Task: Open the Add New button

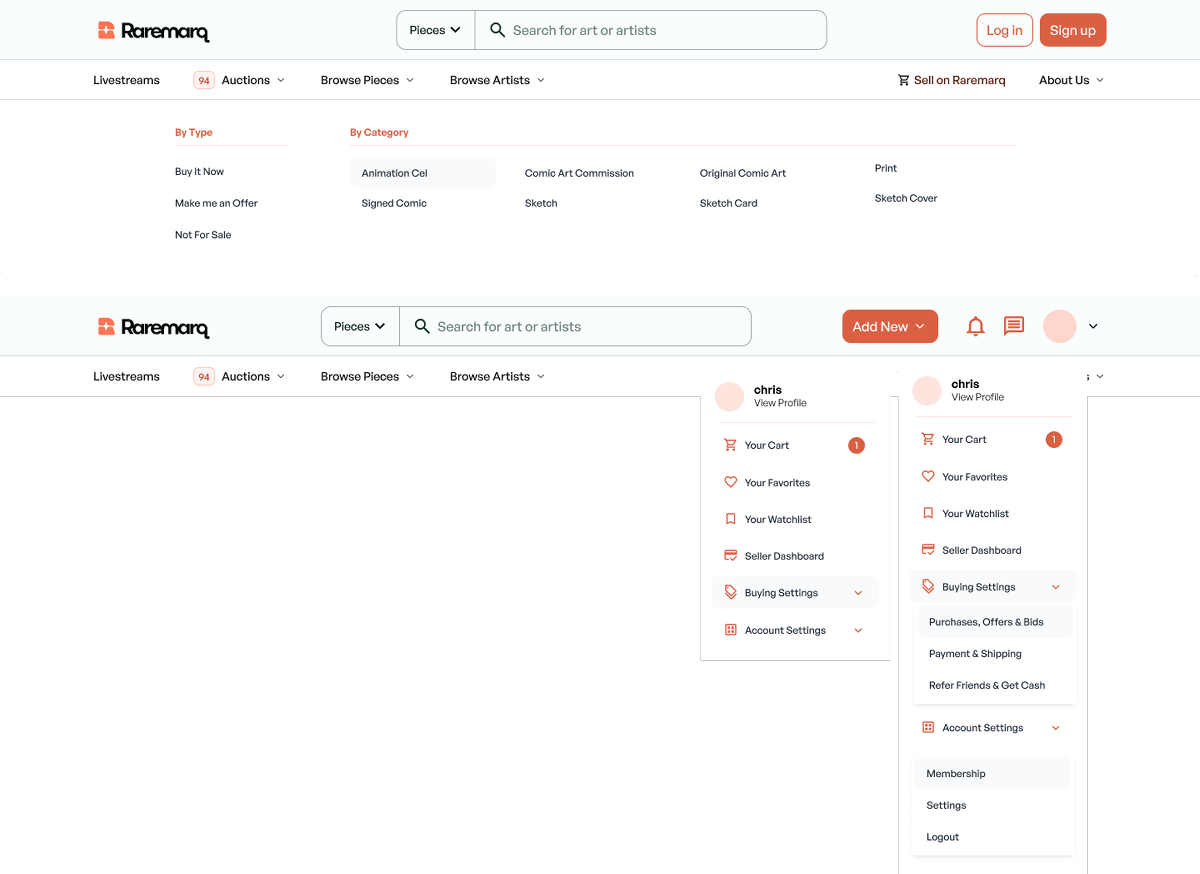Action: point(889,326)
